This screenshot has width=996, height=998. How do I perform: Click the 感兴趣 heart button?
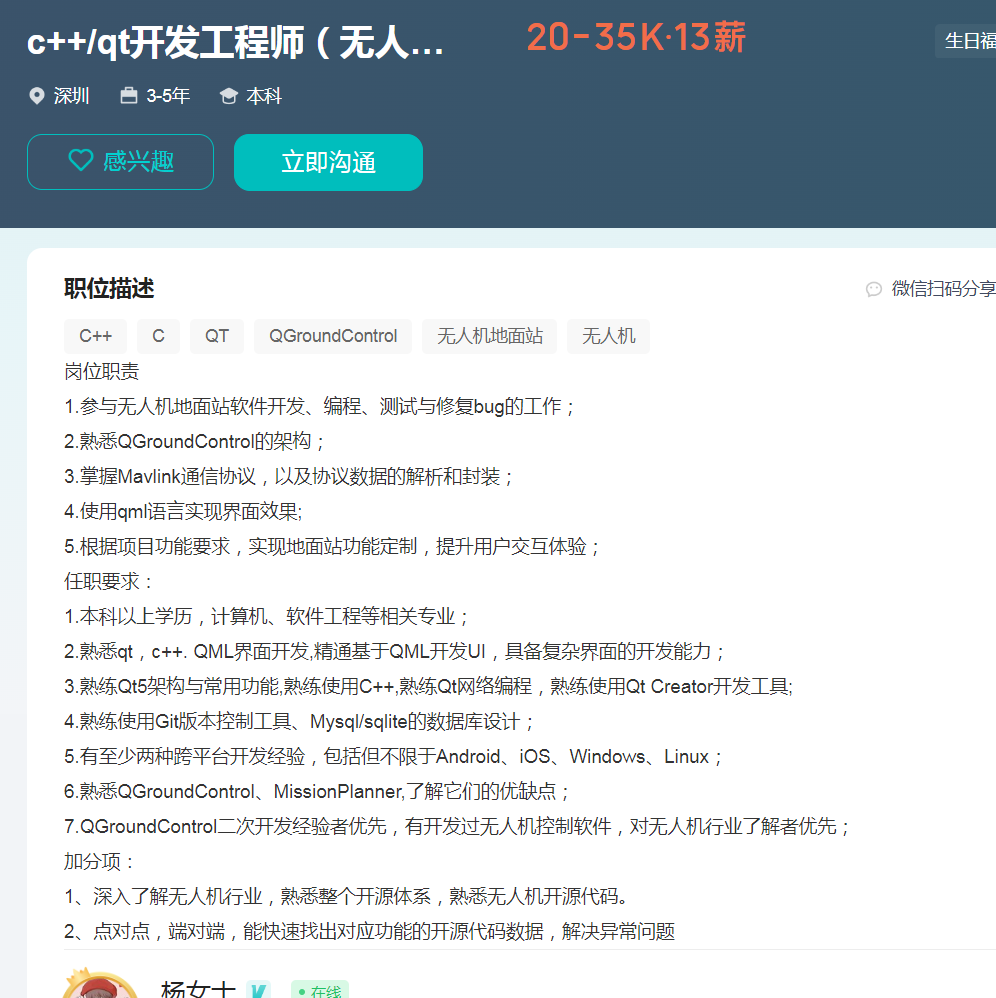tap(120, 162)
